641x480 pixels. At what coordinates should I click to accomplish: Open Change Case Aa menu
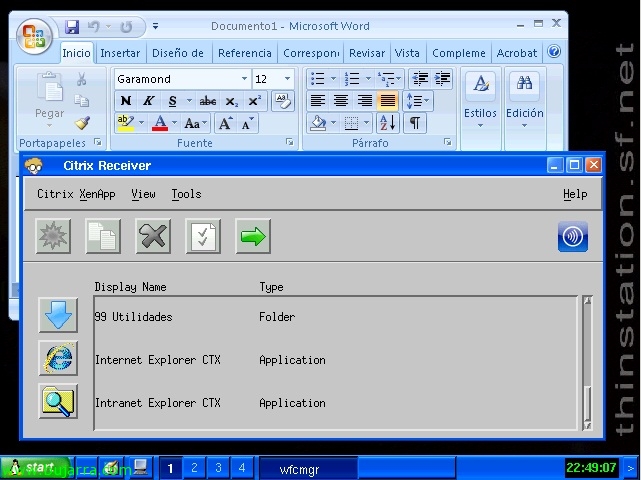[195, 123]
